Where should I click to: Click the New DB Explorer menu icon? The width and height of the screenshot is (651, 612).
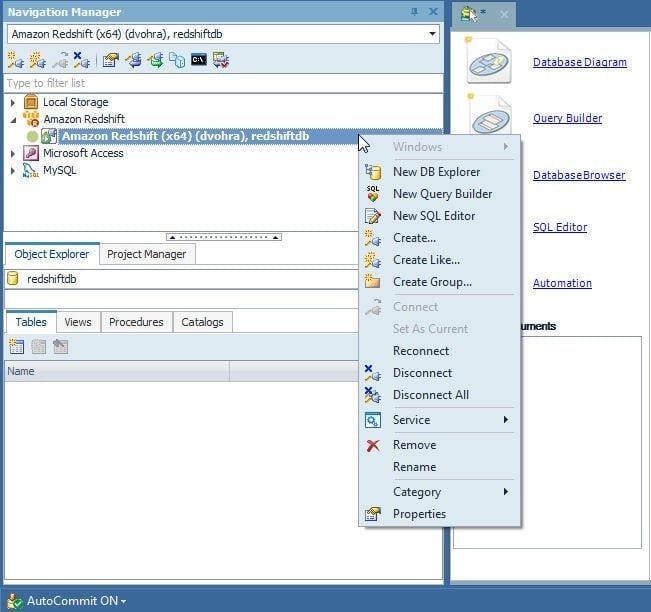tap(373, 172)
